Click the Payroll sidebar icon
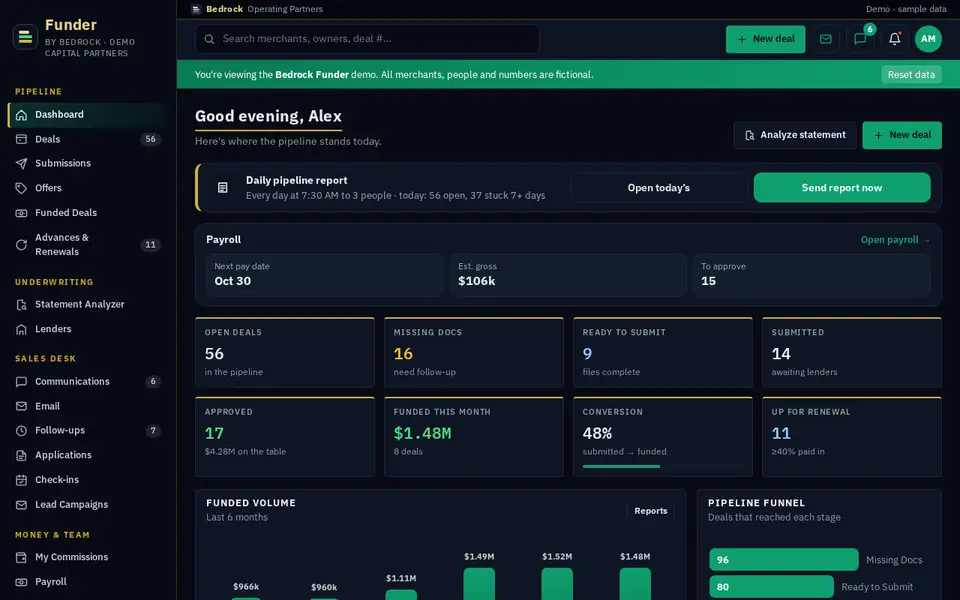 21,582
